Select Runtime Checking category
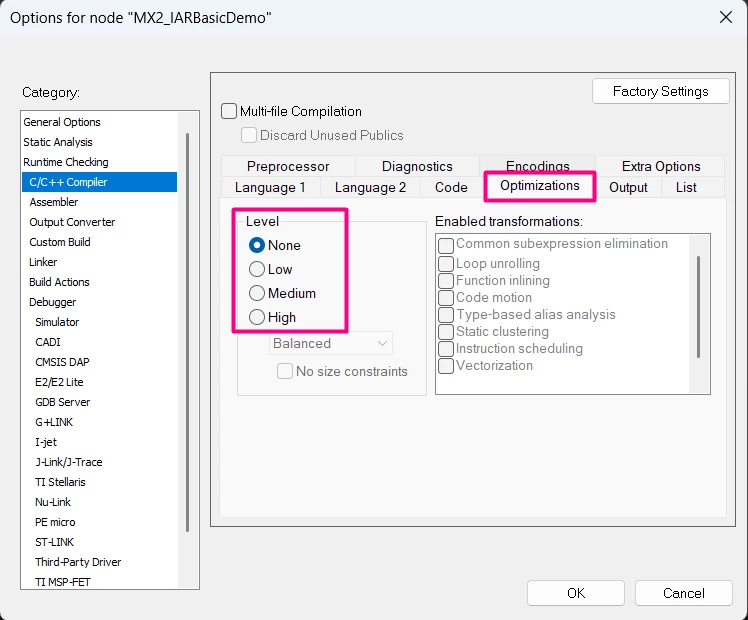The height and width of the screenshot is (620, 748). 99,162
